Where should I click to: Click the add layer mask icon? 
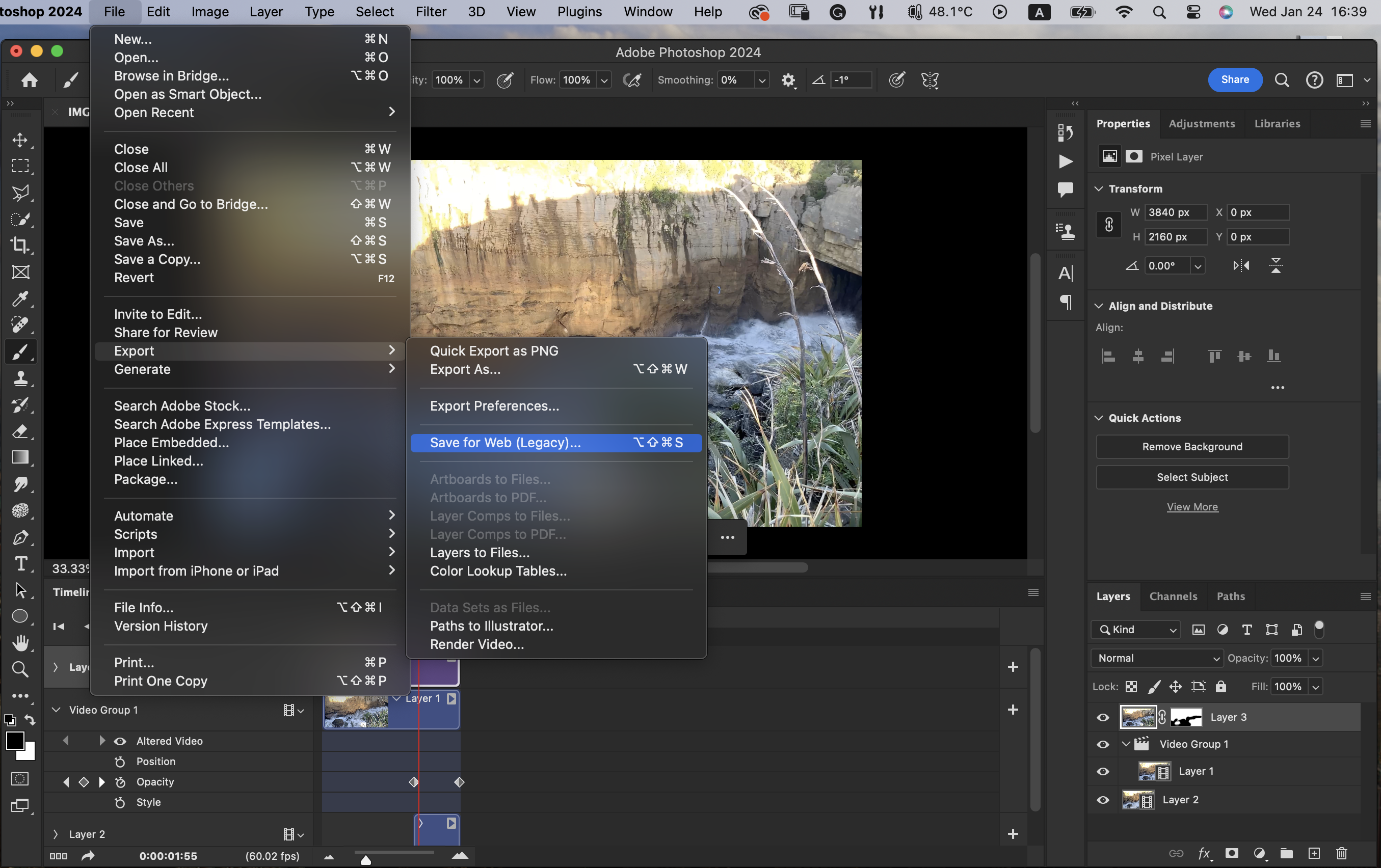click(x=1231, y=854)
